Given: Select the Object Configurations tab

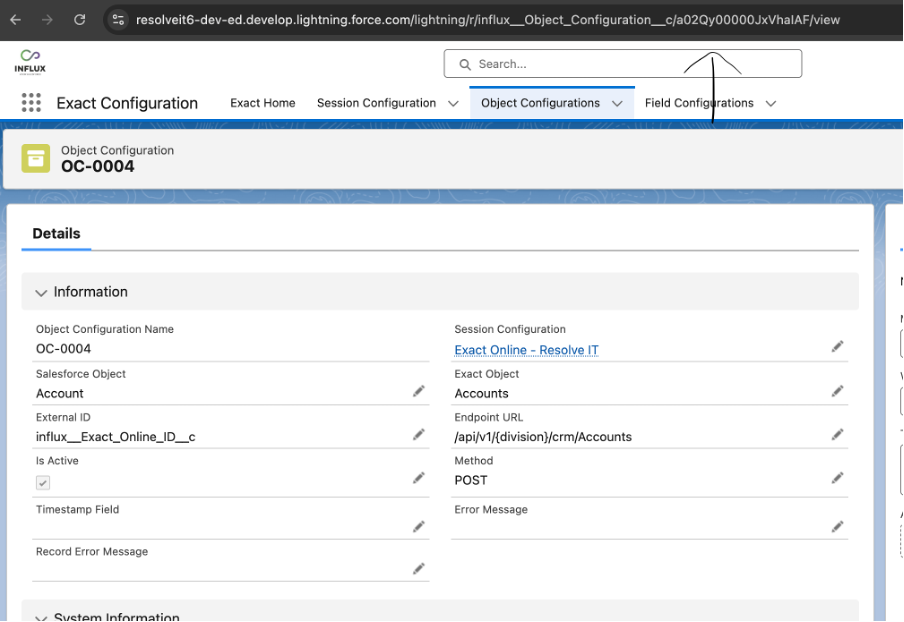Looking at the screenshot, I should pyautogui.click(x=540, y=103).
